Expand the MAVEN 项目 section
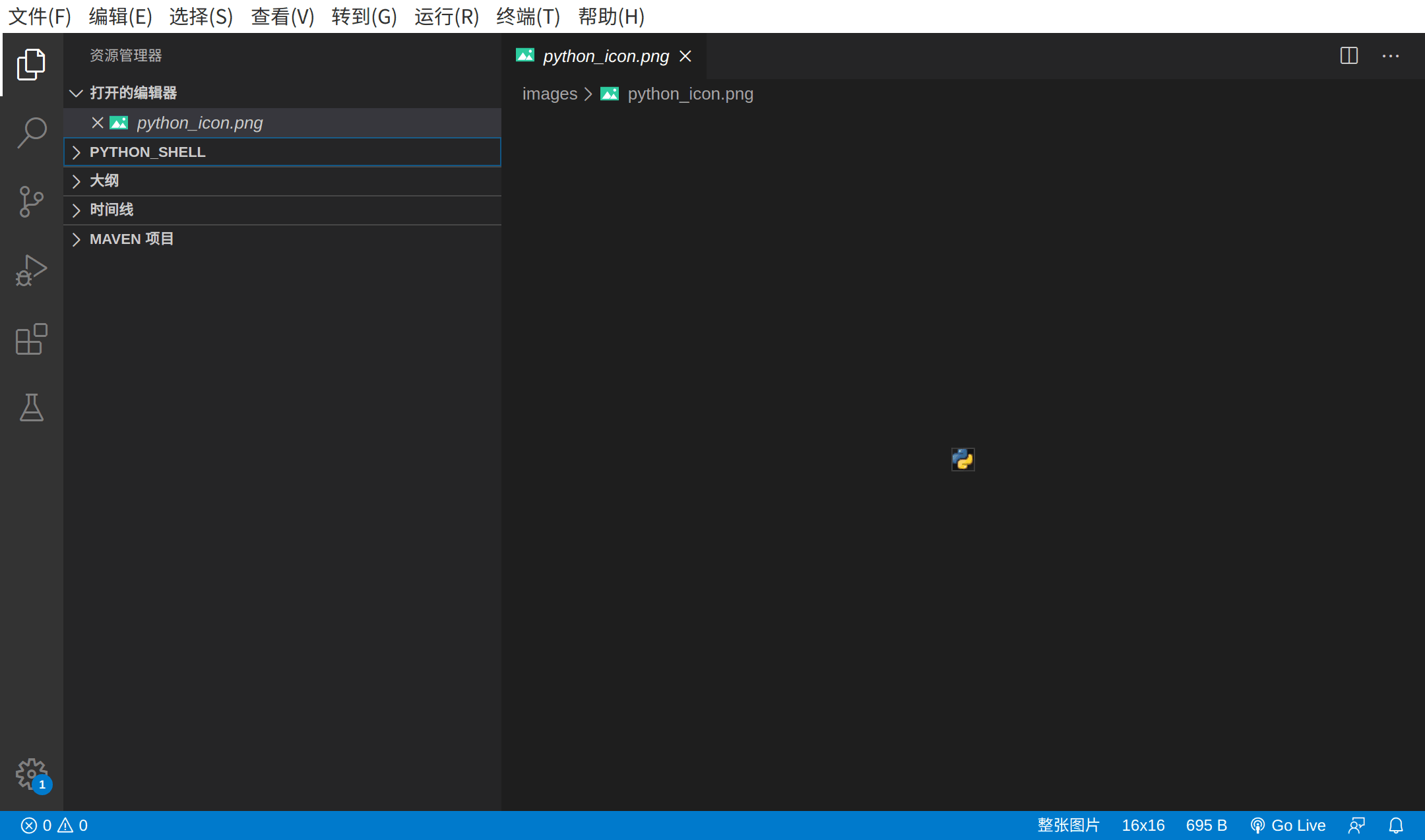The width and height of the screenshot is (1425, 840). click(282, 239)
